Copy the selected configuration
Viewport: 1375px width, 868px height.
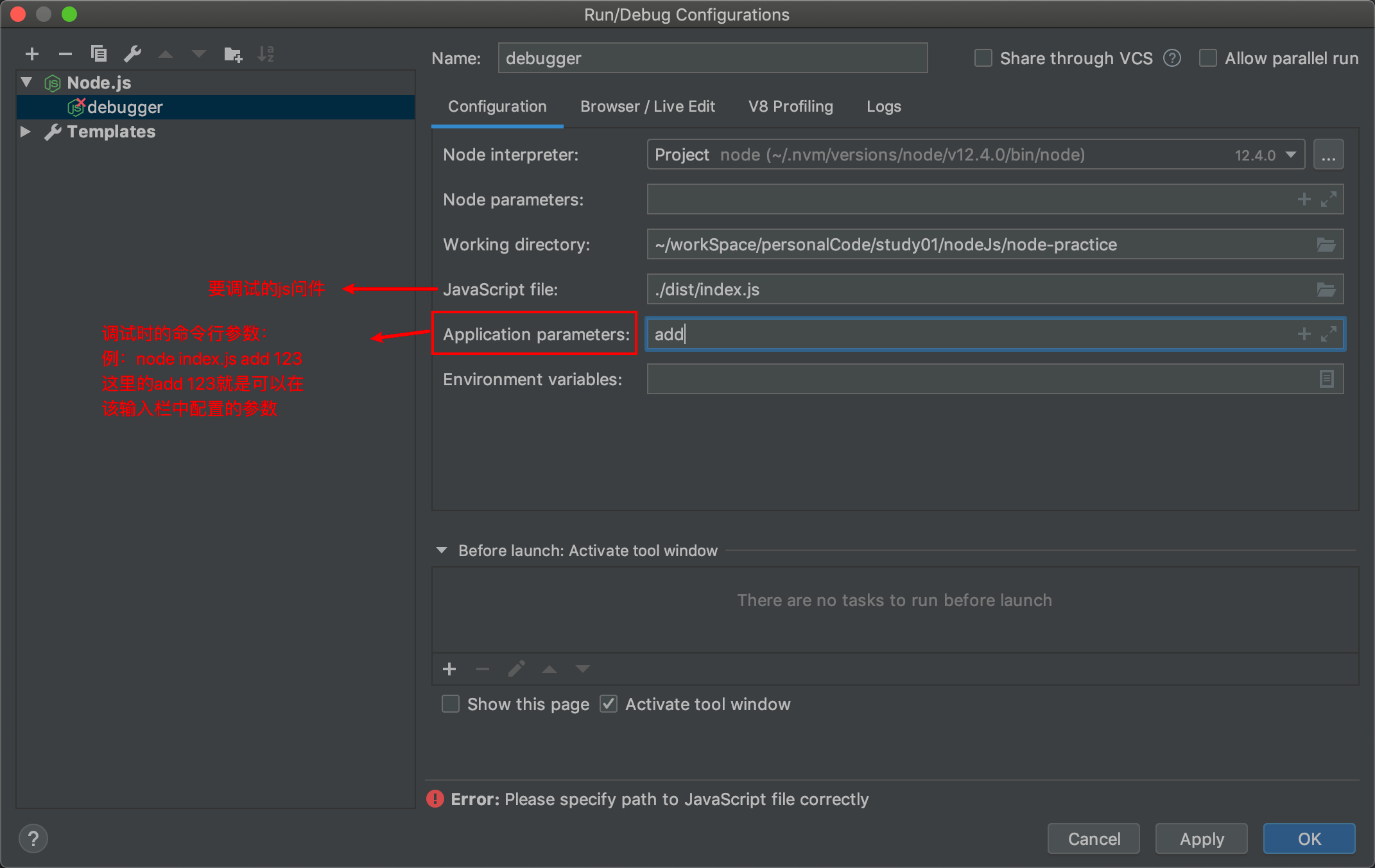pos(99,54)
